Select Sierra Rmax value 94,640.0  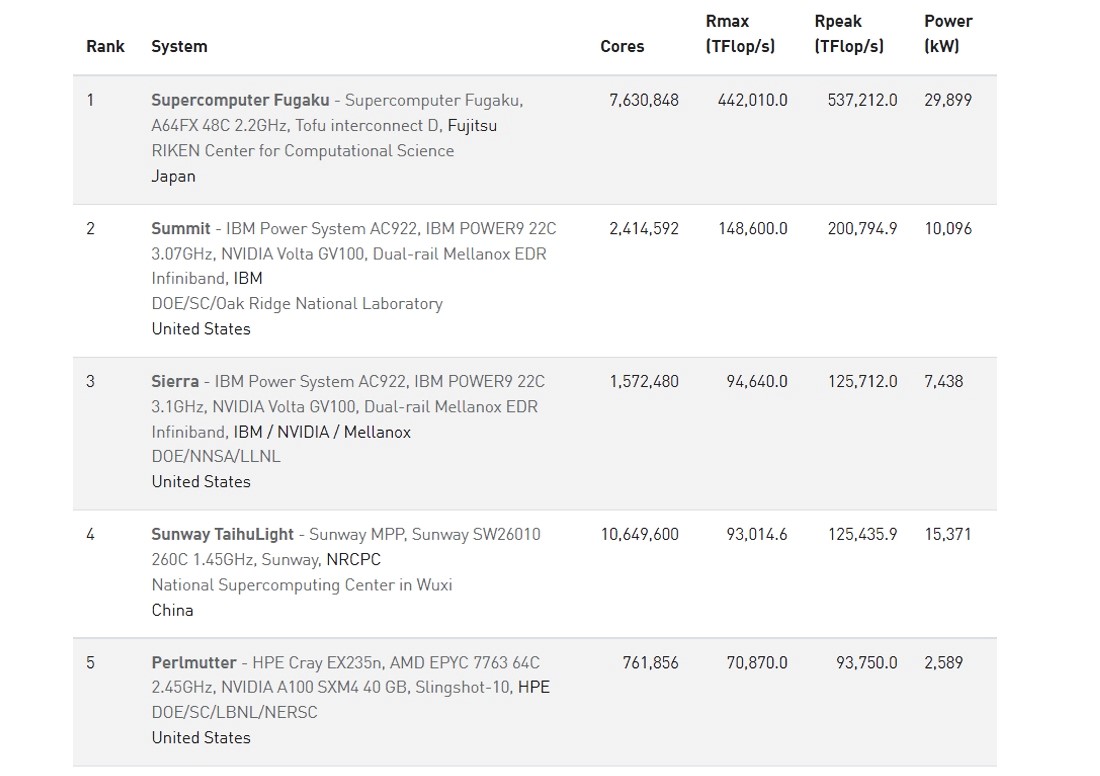[x=757, y=382]
